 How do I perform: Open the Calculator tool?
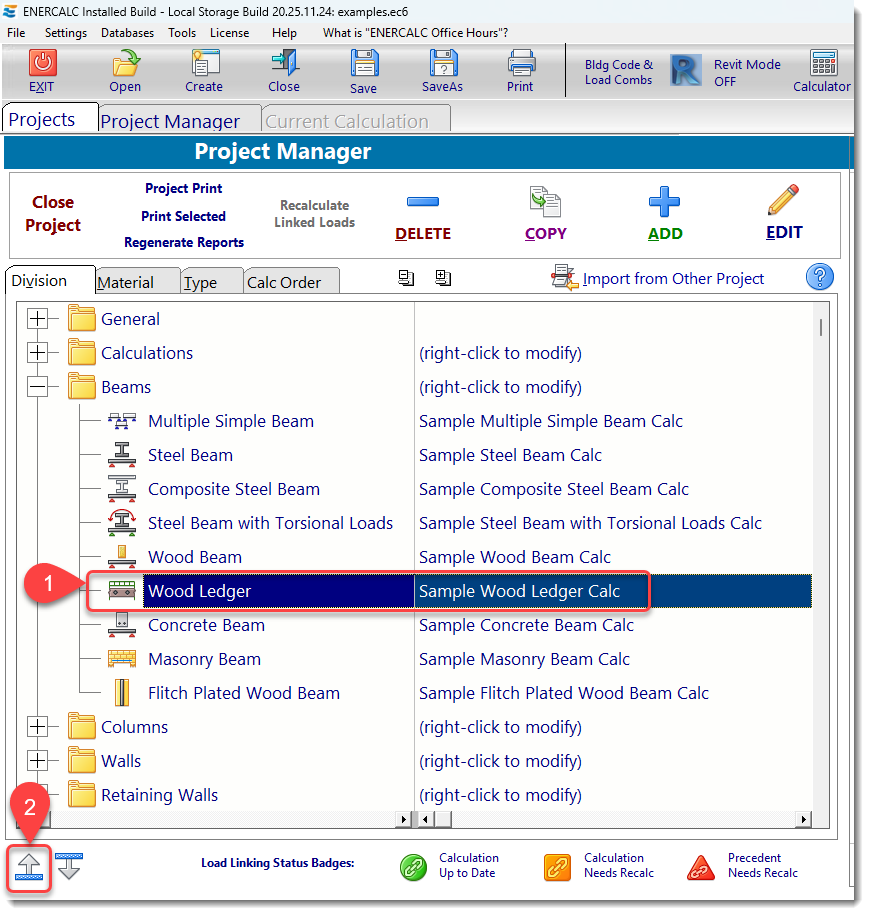tap(821, 70)
